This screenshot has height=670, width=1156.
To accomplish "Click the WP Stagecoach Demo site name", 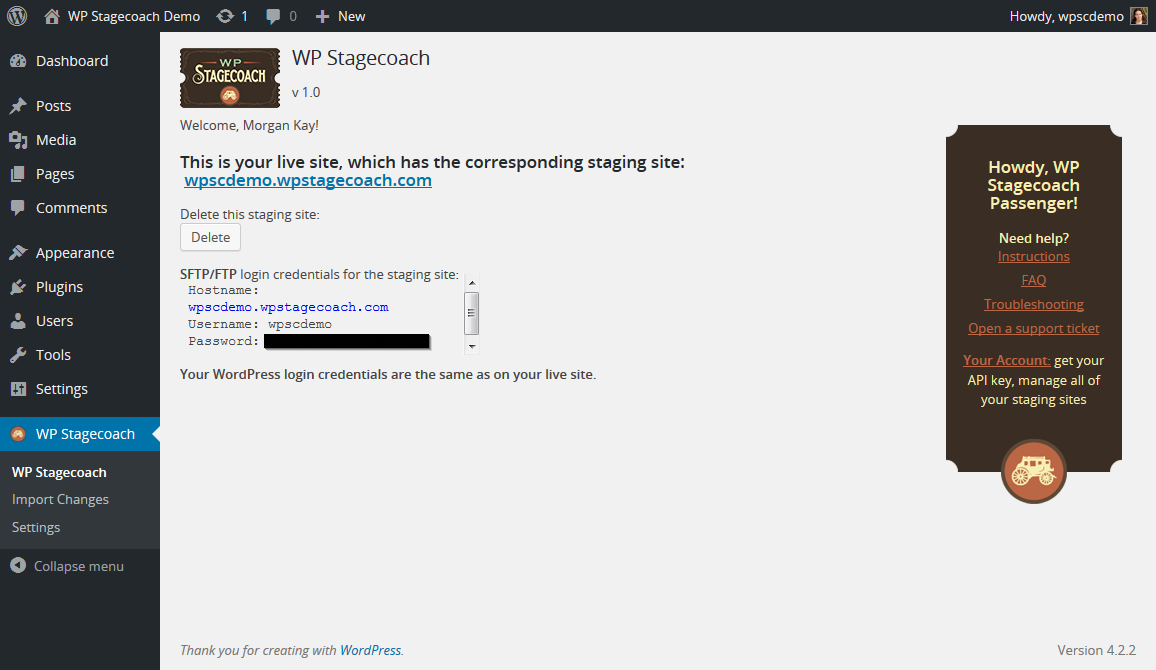I will point(134,16).
